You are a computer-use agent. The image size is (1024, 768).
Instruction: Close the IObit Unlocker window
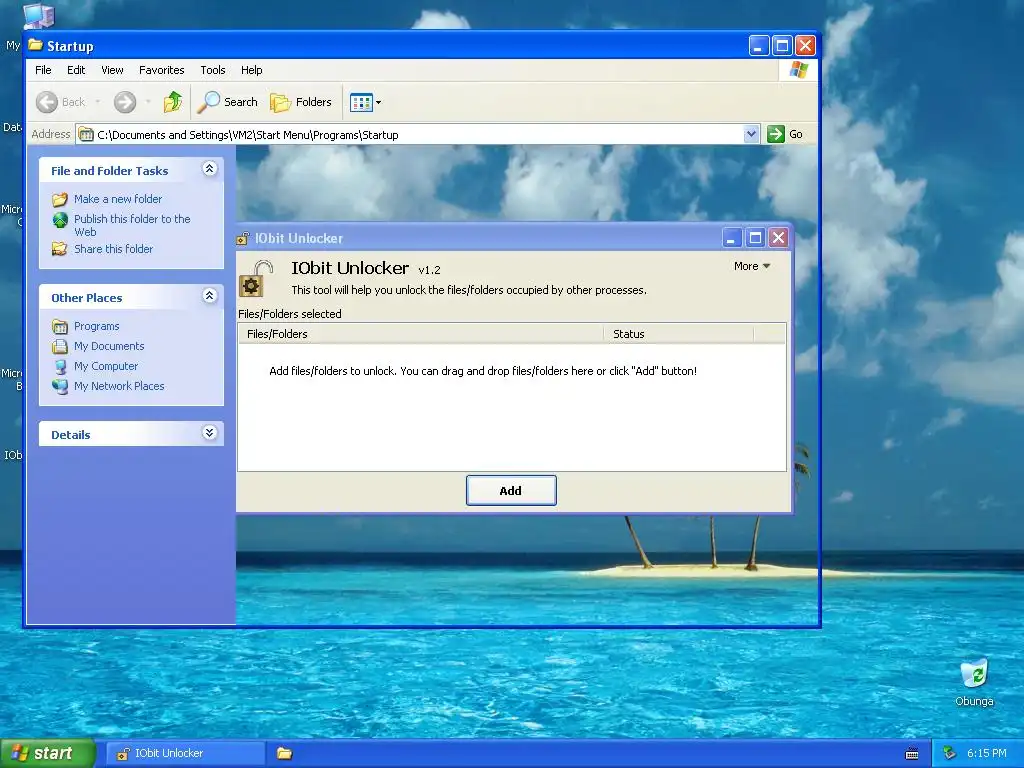click(x=778, y=238)
